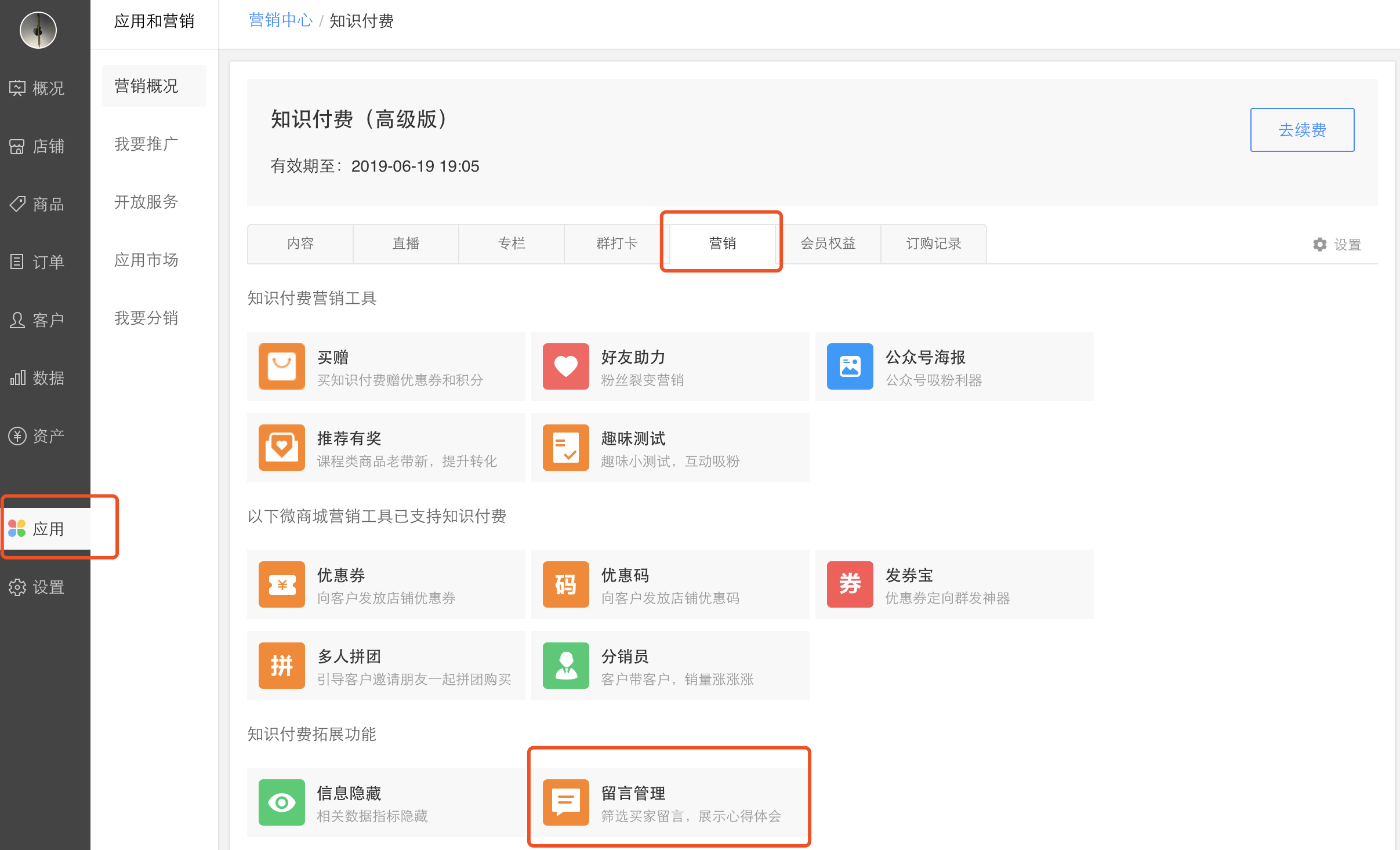This screenshot has height=850, width=1400.
Task: Click the shop avatar at top left
Action: [x=38, y=30]
